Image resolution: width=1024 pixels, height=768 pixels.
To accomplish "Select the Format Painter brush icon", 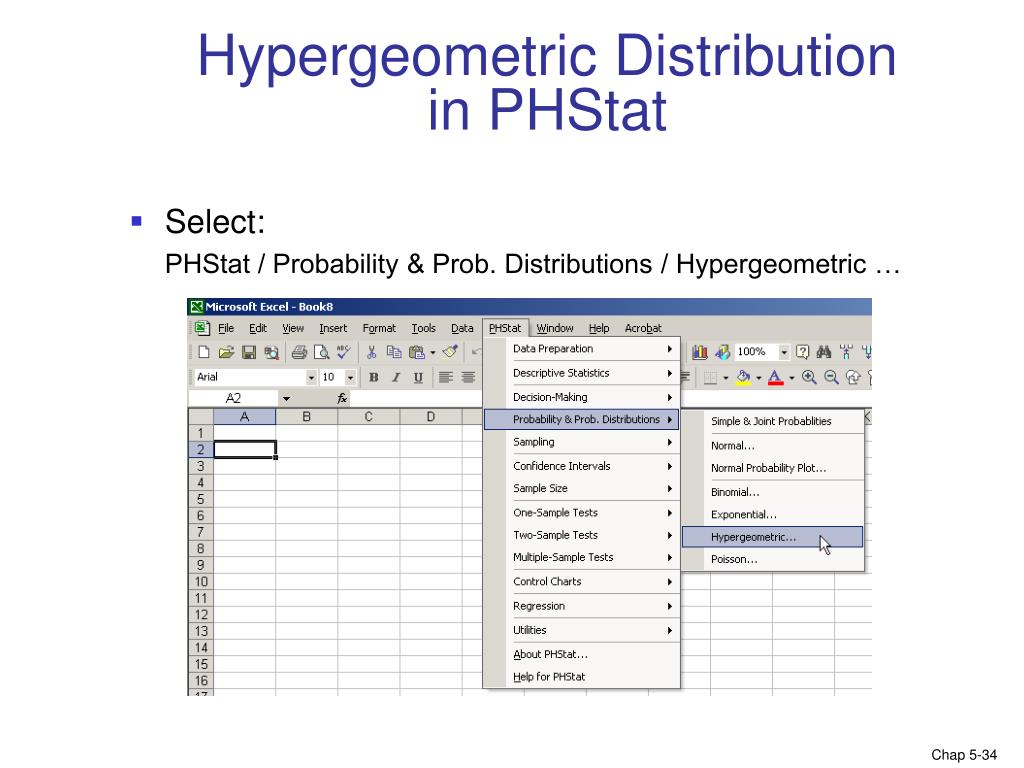I will pos(450,352).
